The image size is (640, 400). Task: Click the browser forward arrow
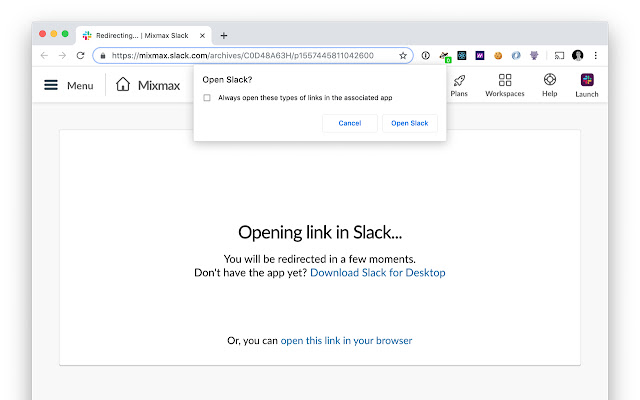pos(62,56)
